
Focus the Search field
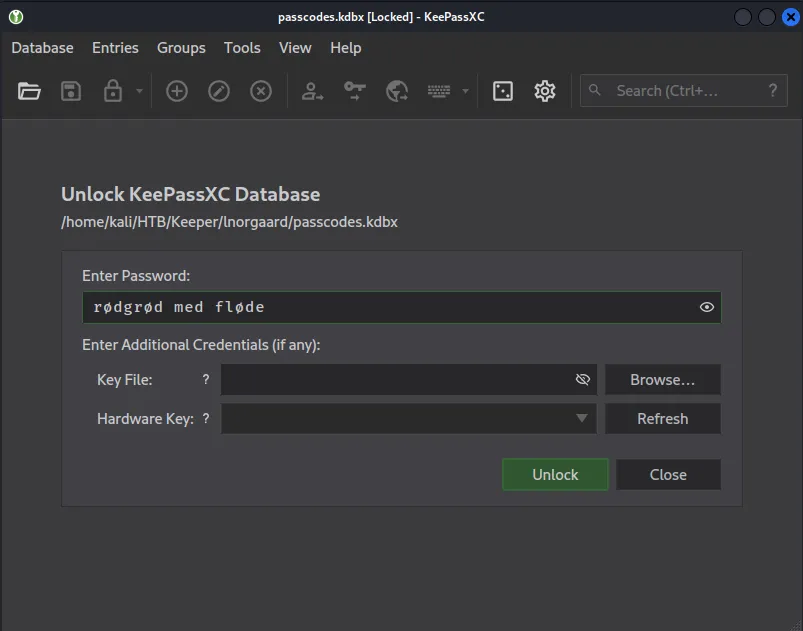pos(683,91)
